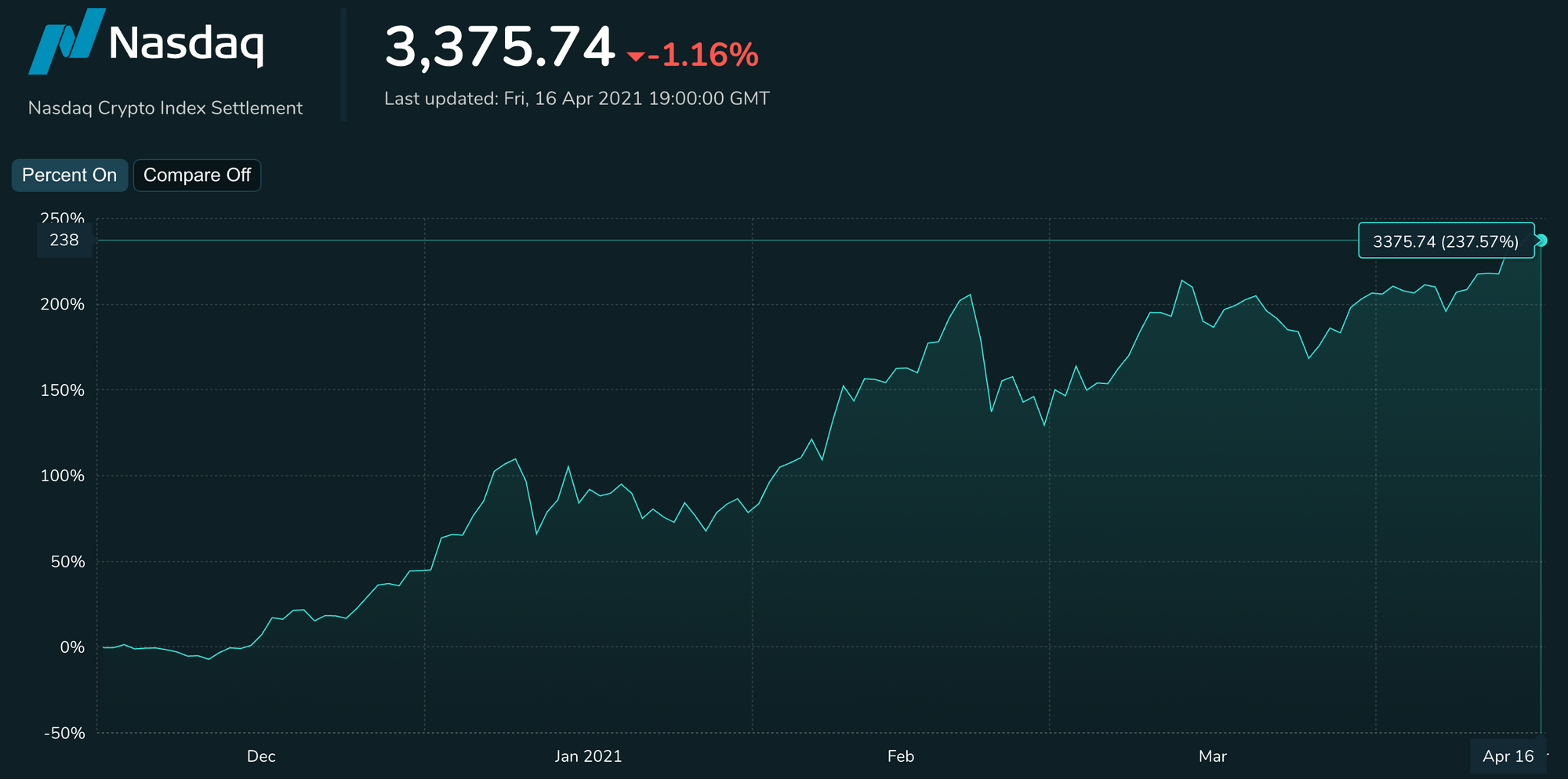Viewport: 1568px width, 779px height.
Task: Click the Last updated timestamp text
Action: [x=577, y=99]
